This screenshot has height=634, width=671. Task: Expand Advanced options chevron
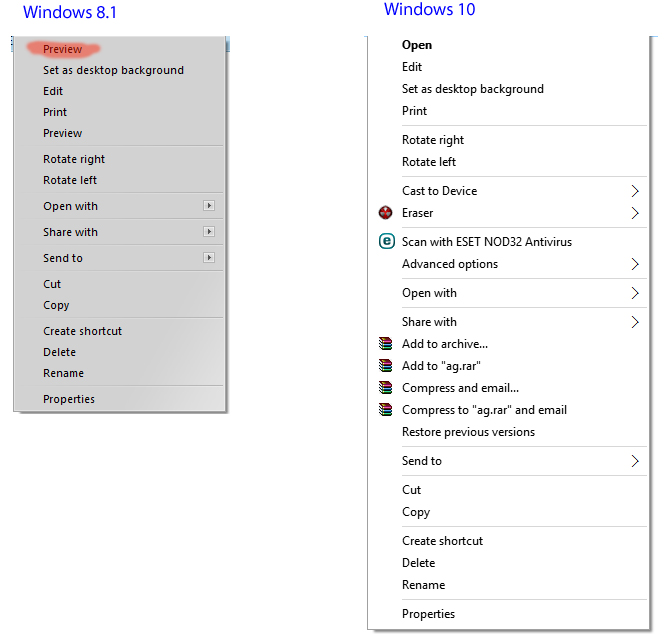click(635, 264)
